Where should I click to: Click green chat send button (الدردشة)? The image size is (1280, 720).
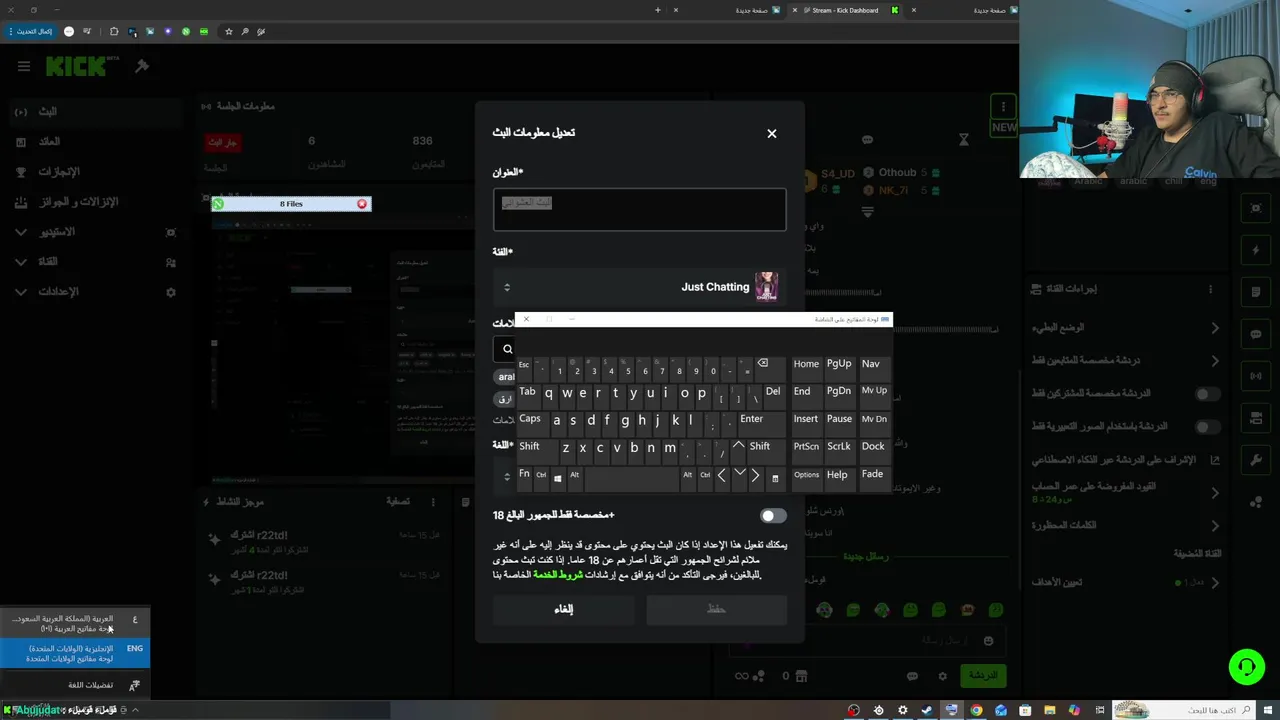click(x=981, y=676)
